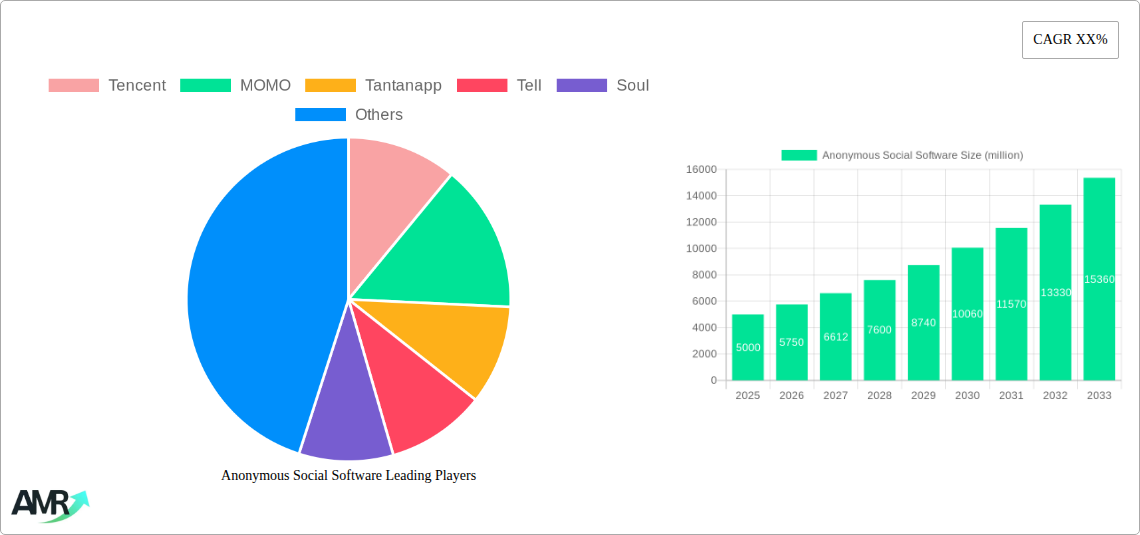This screenshot has height=535, width=1140.
Task: Click the 2025 bar labeled 5000
Action: 747,347
